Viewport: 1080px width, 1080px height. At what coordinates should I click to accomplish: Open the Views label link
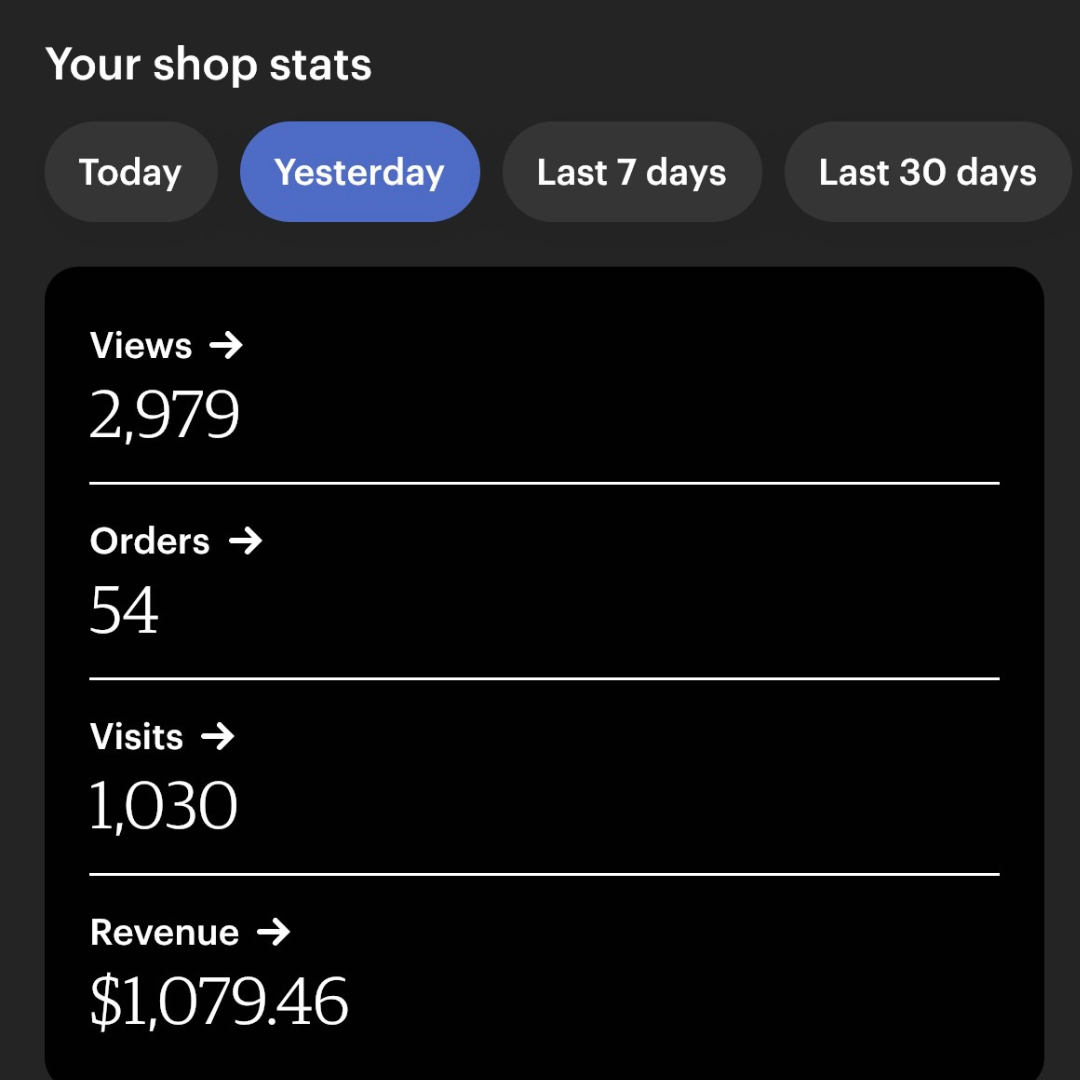tap(141, 345)
